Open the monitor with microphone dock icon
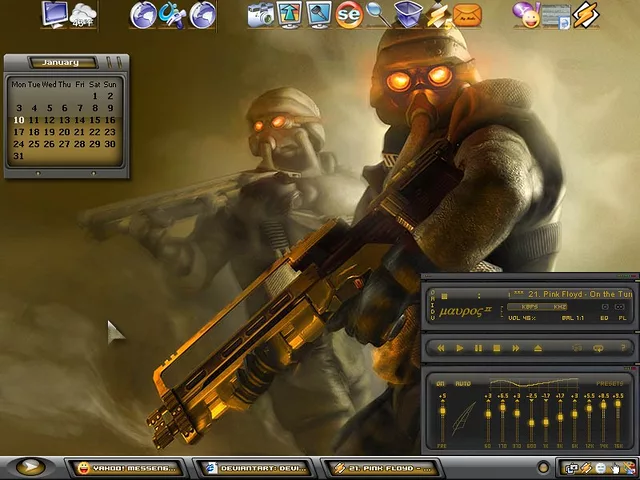Viewport: 640px width, 480px height. [319, 14]
